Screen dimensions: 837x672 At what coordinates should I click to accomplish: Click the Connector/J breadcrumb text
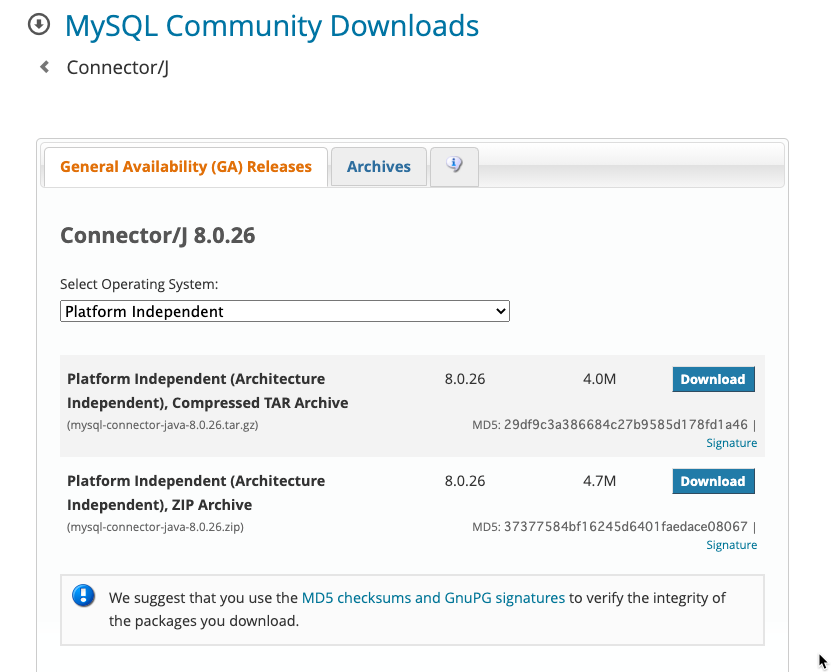tap(118, 68)
